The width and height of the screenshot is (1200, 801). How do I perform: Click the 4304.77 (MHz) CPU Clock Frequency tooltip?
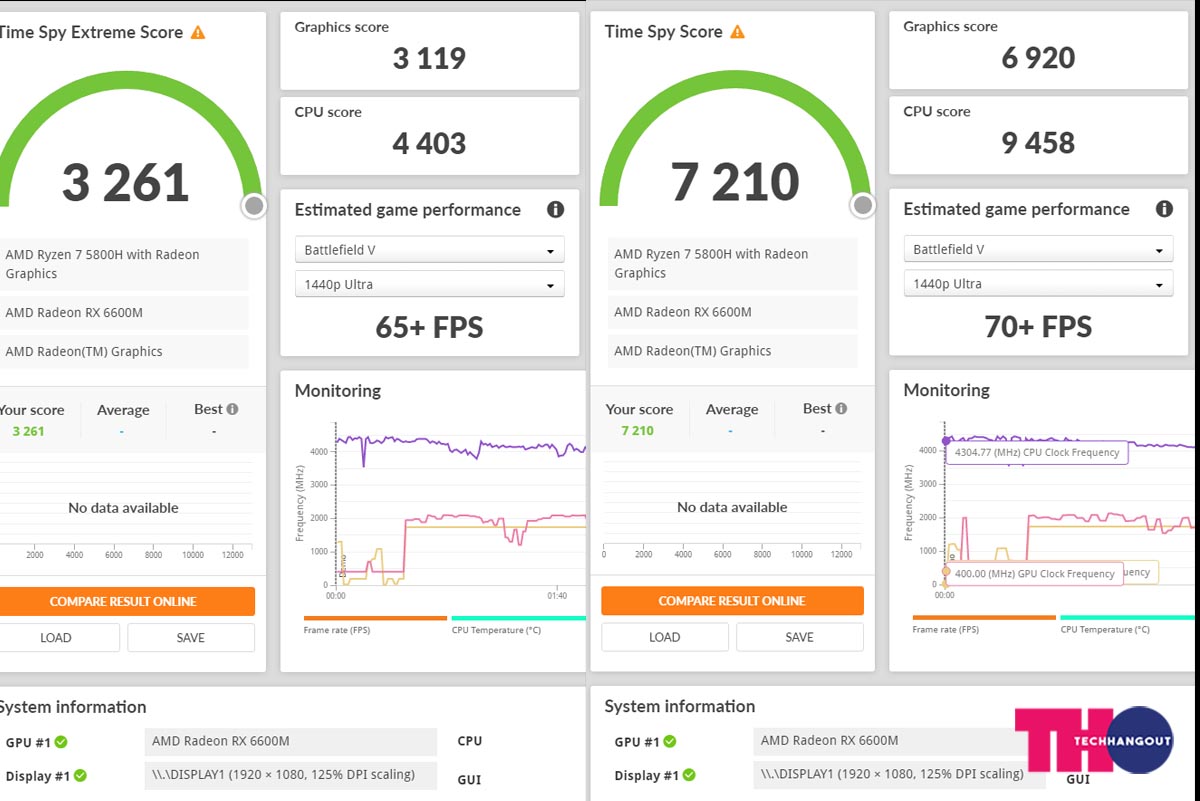click(x=1038, y=453)
